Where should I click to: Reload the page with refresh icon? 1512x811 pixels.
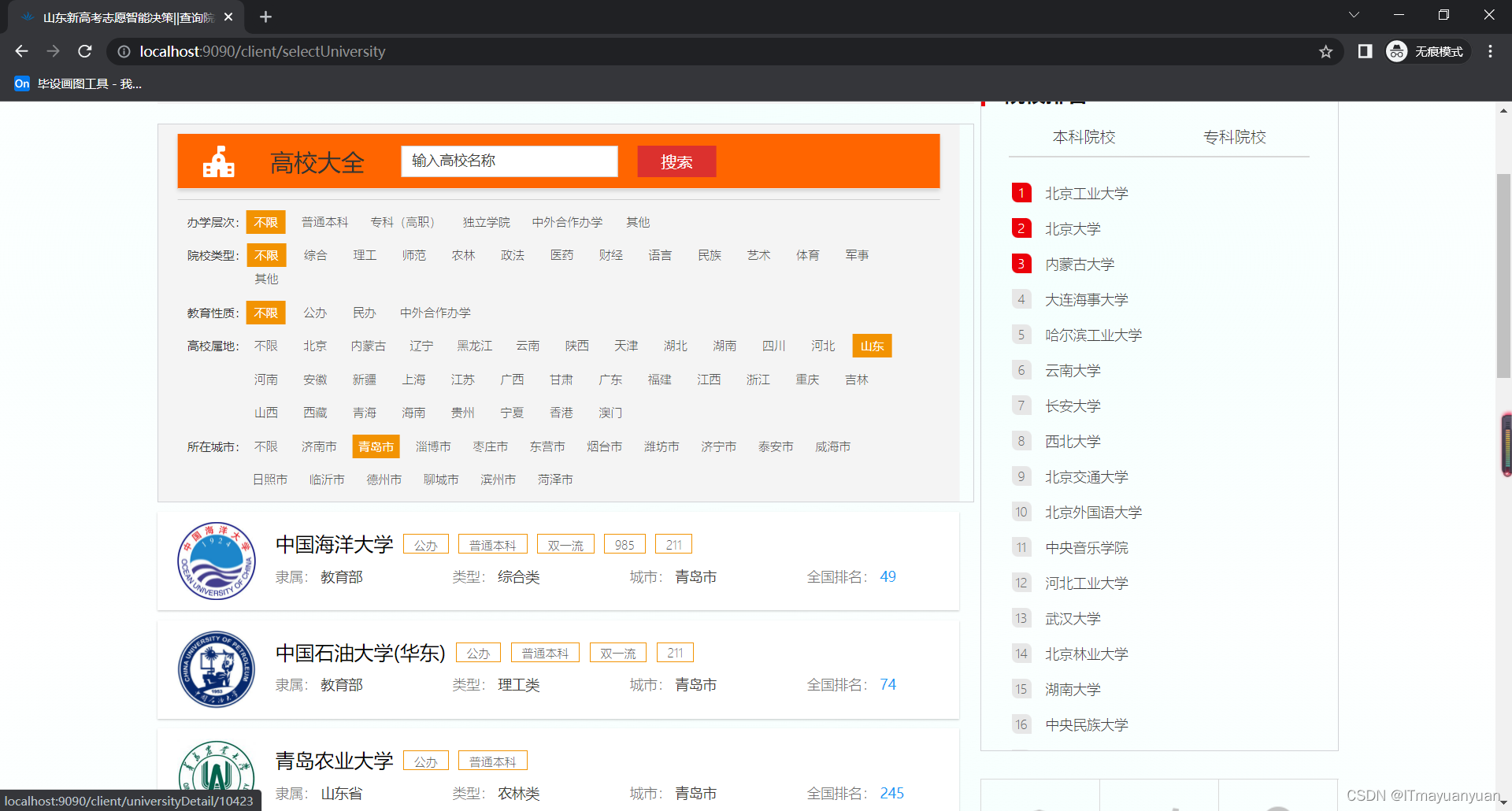pos(85,51)
